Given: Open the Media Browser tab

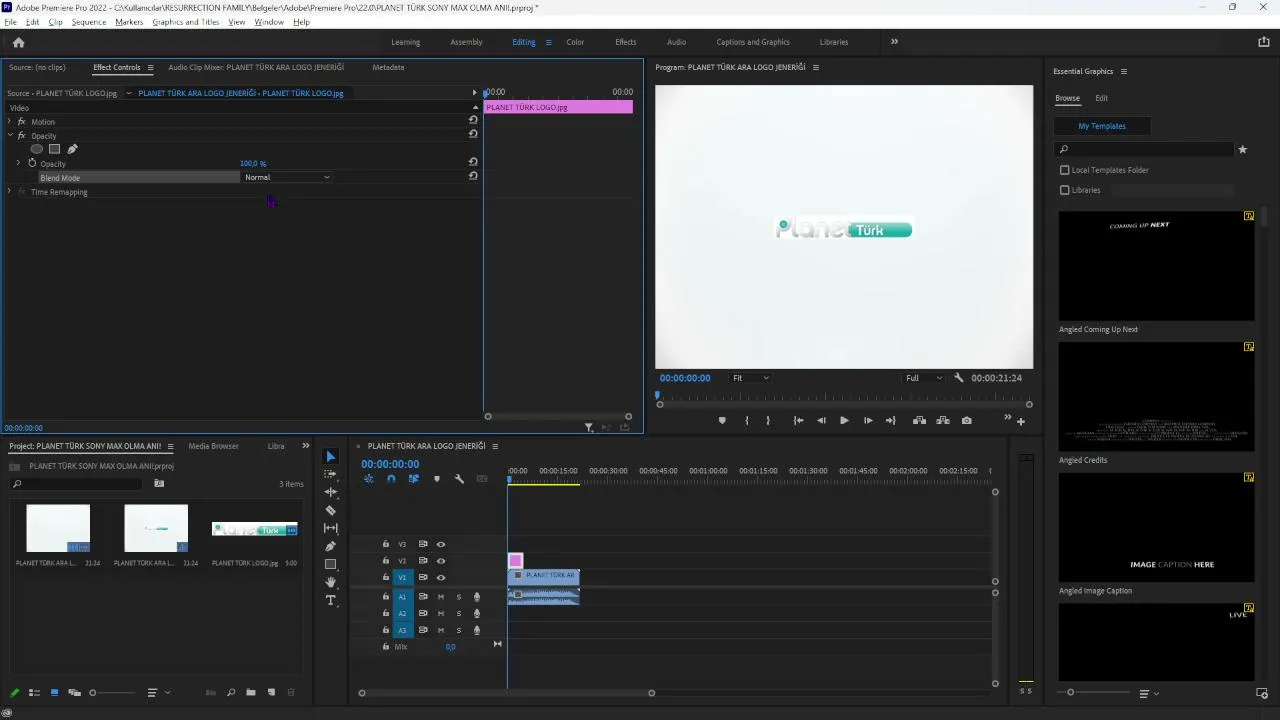Looking at the screenshot, I should point(213,446).
